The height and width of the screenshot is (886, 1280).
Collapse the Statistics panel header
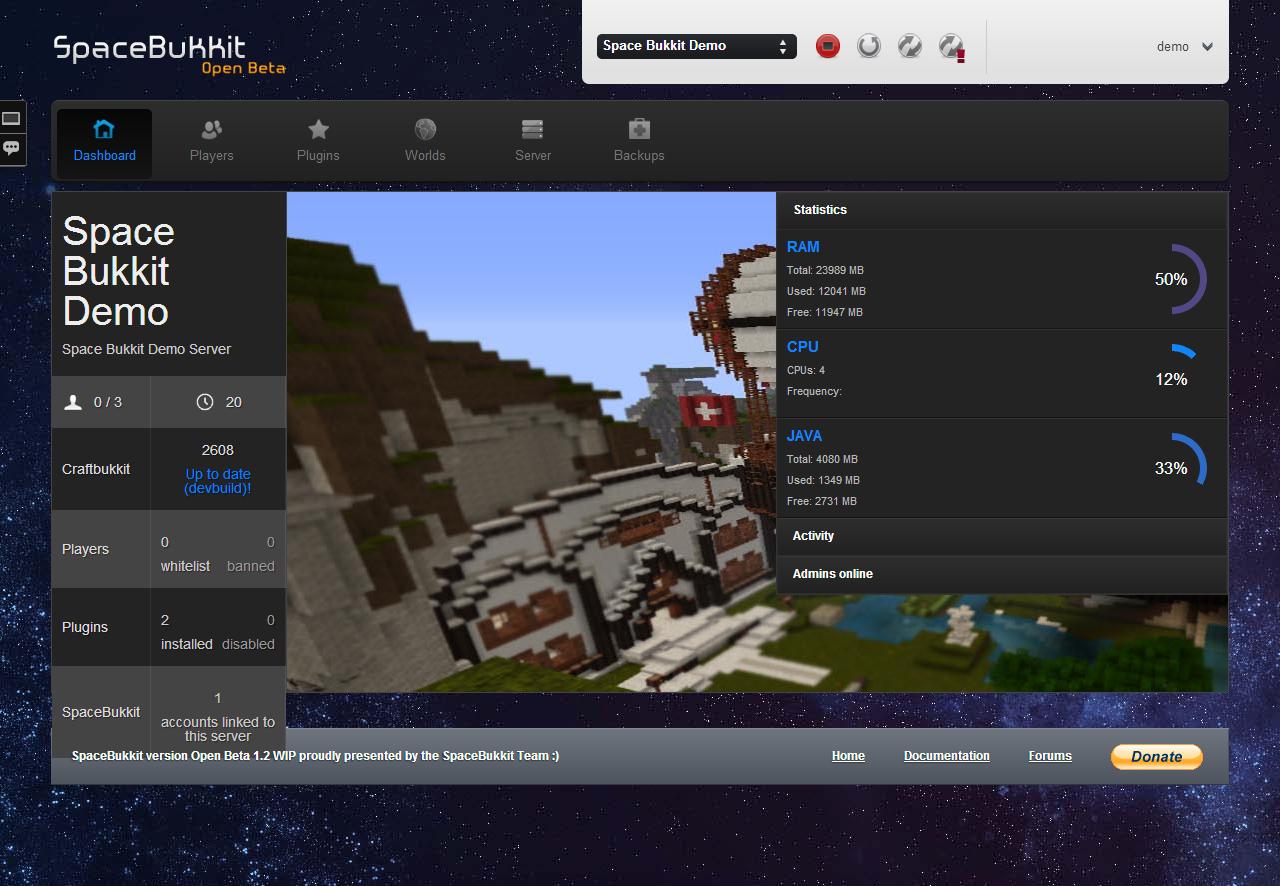point(1002,210)
